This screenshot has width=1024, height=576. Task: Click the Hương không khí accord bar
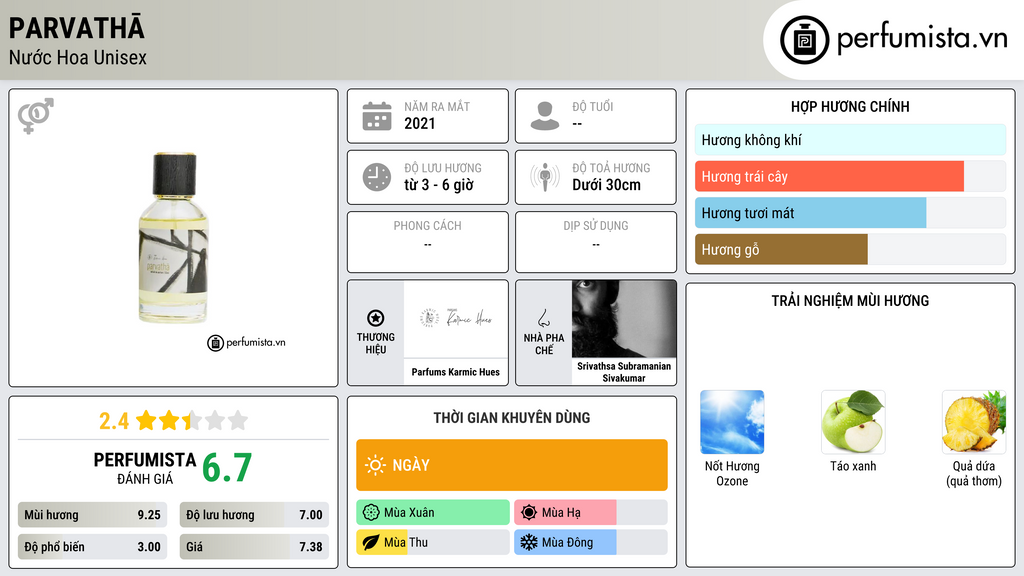[x=850, y=140]
